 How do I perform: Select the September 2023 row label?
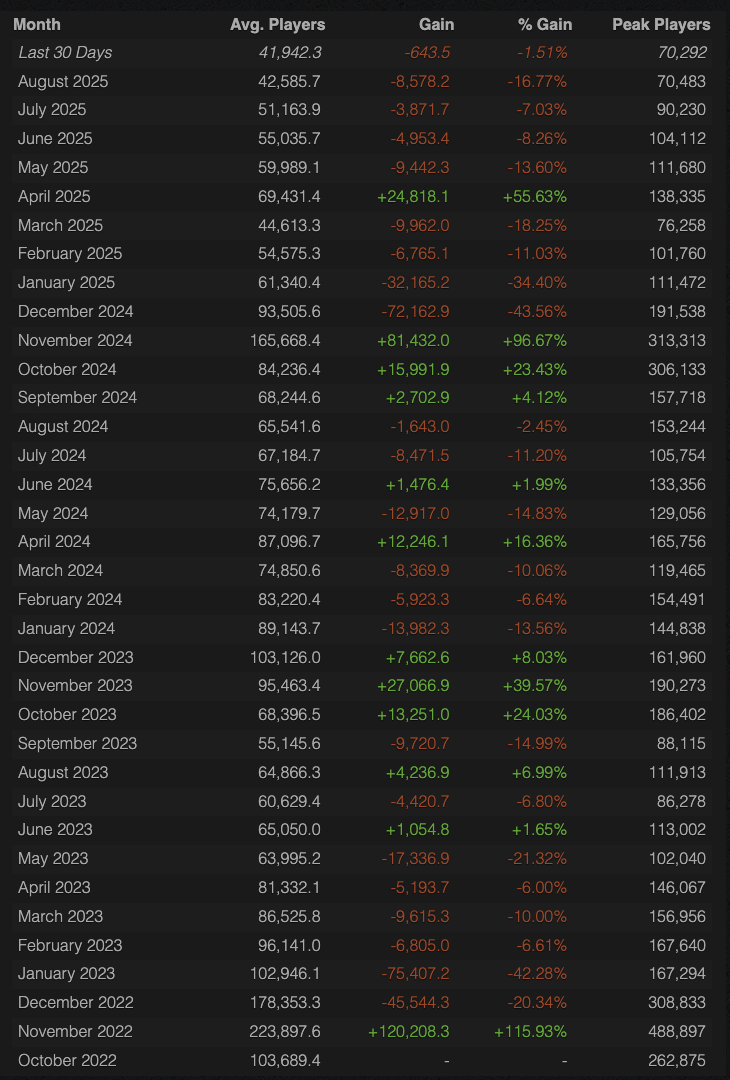[77, 743]
